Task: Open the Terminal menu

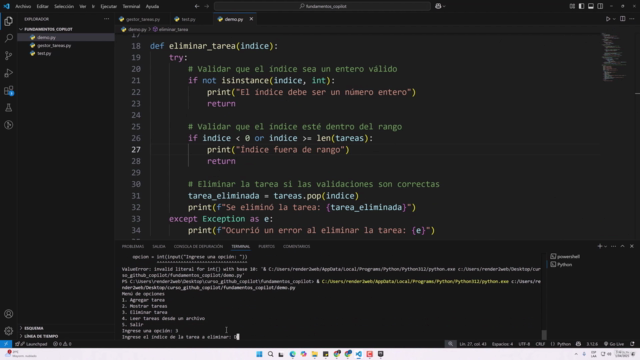Action: point(131,6)
